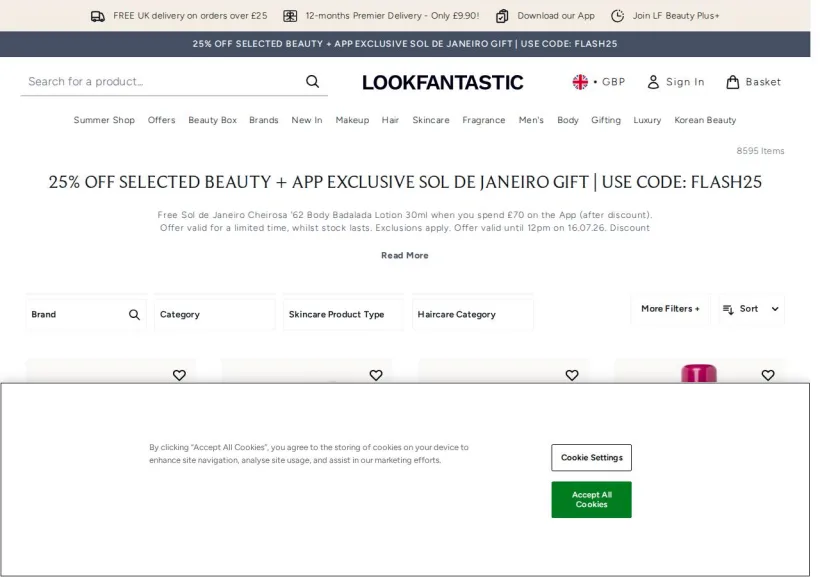Open the Luxury menu item

tap(647, 120)
